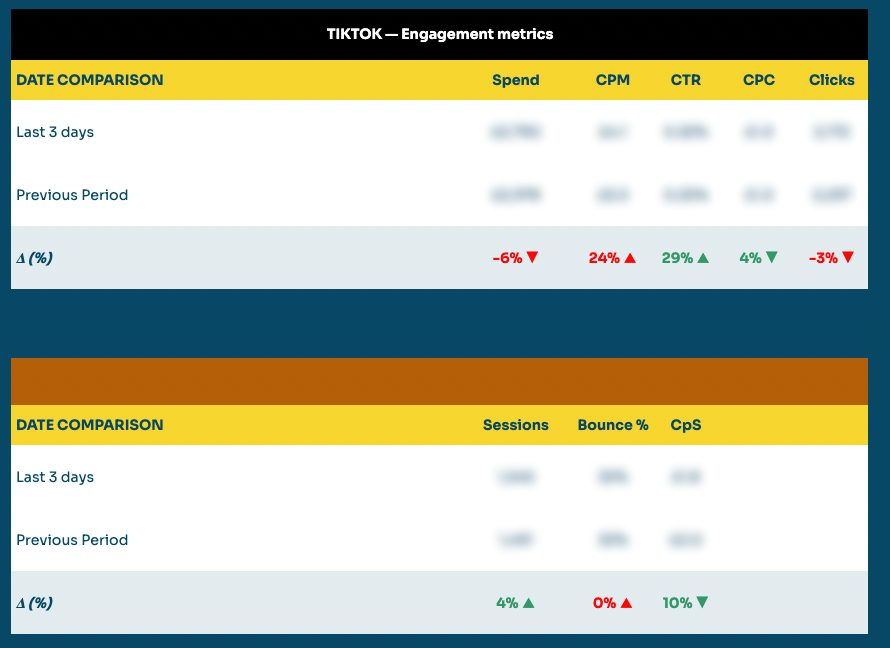Select 'Last 3 days' row in the Sessions table
890x648 pixels.
pos(439,477)
